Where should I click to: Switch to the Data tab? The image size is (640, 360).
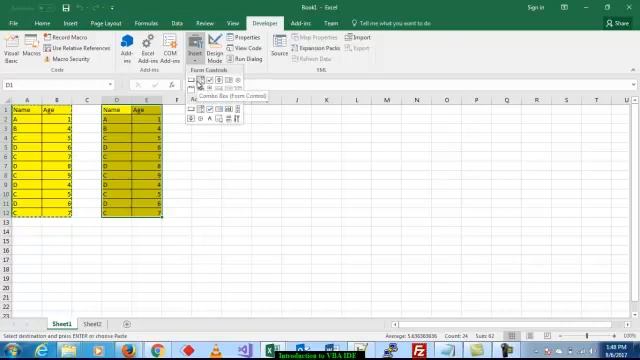(x=177, y=23)
